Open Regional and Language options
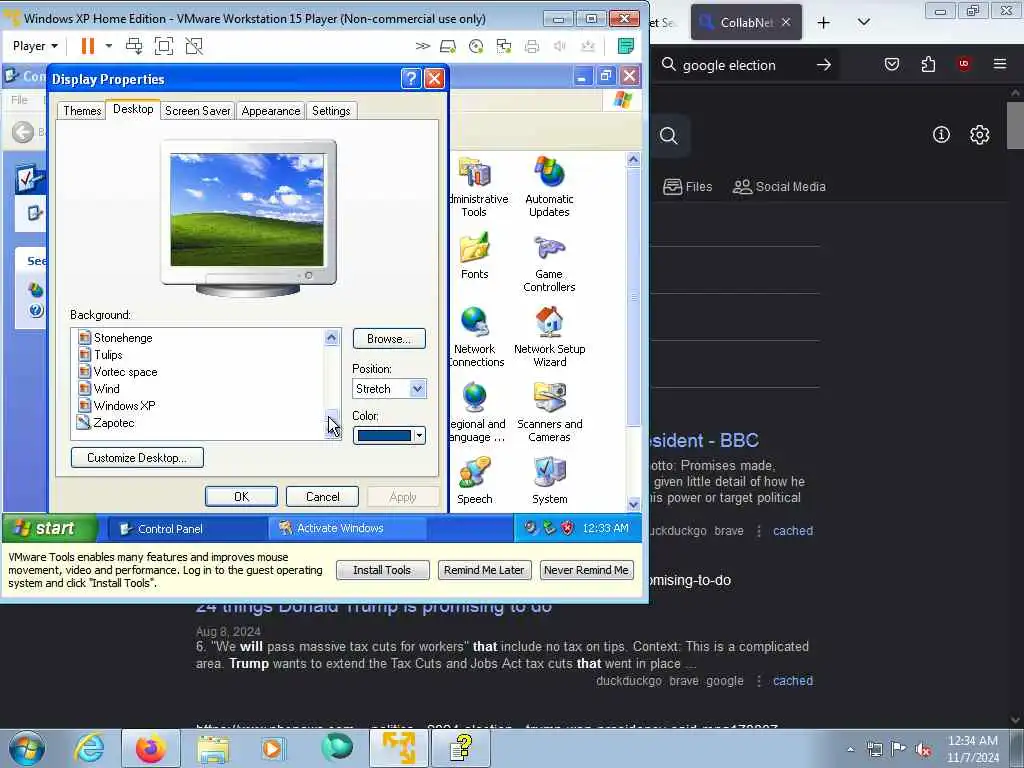This screenshot has width=1024, height=768. 477,413
